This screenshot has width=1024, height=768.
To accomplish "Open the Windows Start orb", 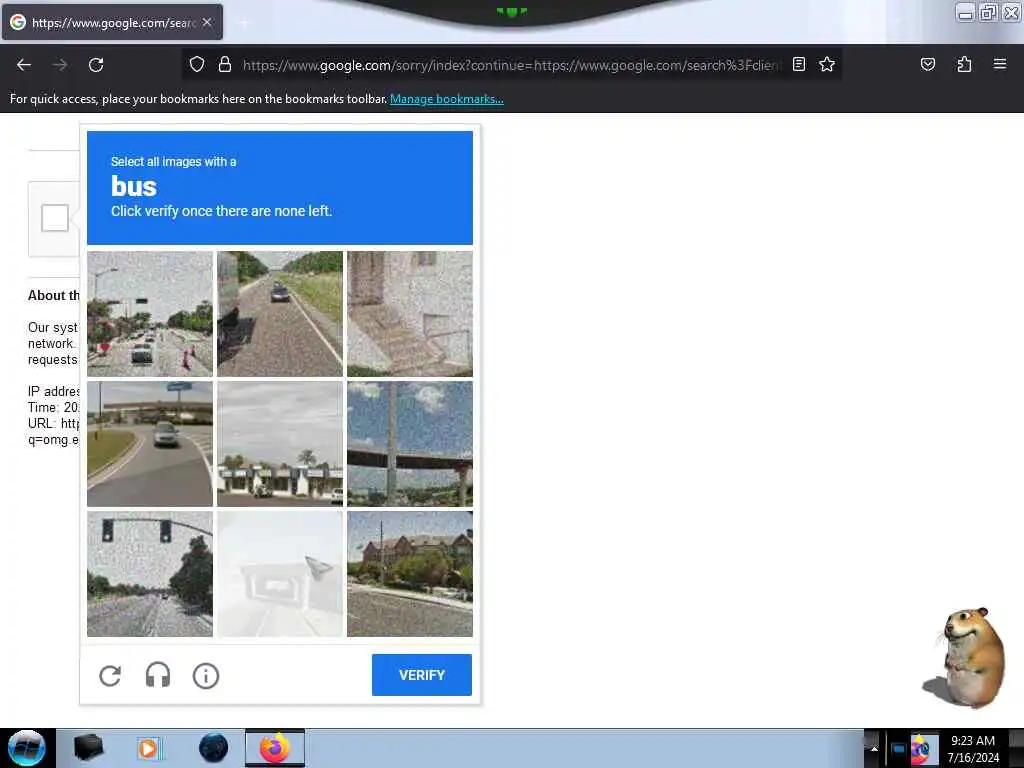I will [x=27, y=748].
